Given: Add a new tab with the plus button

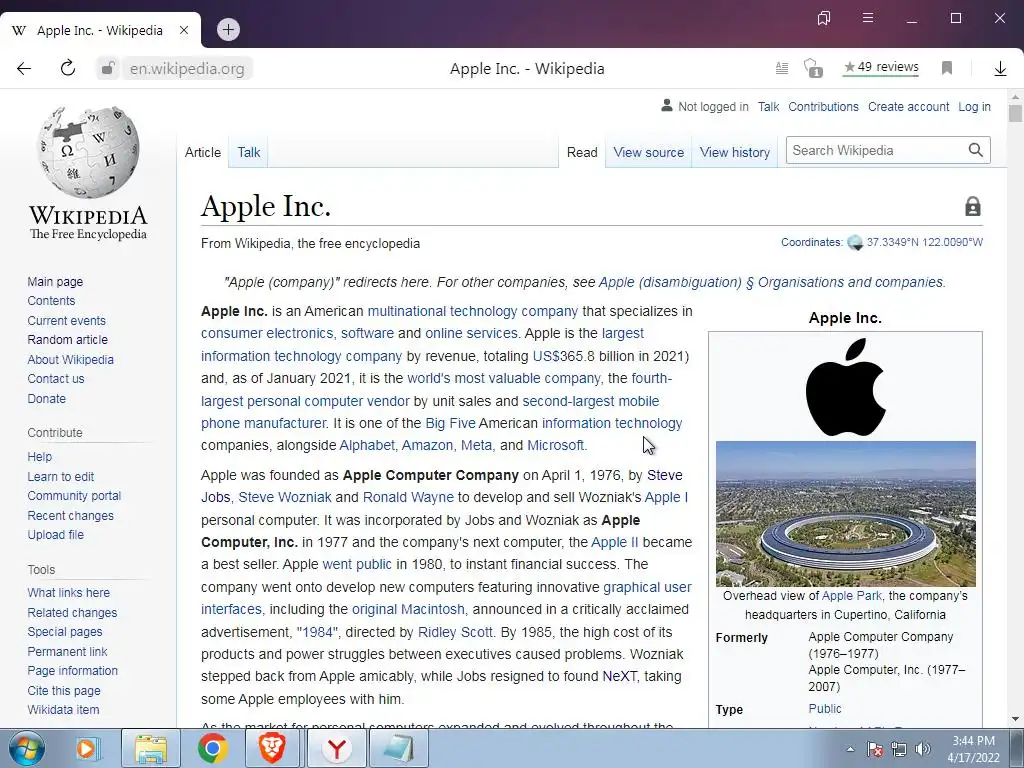Looking at the screenshot, I should coord(228,29).
